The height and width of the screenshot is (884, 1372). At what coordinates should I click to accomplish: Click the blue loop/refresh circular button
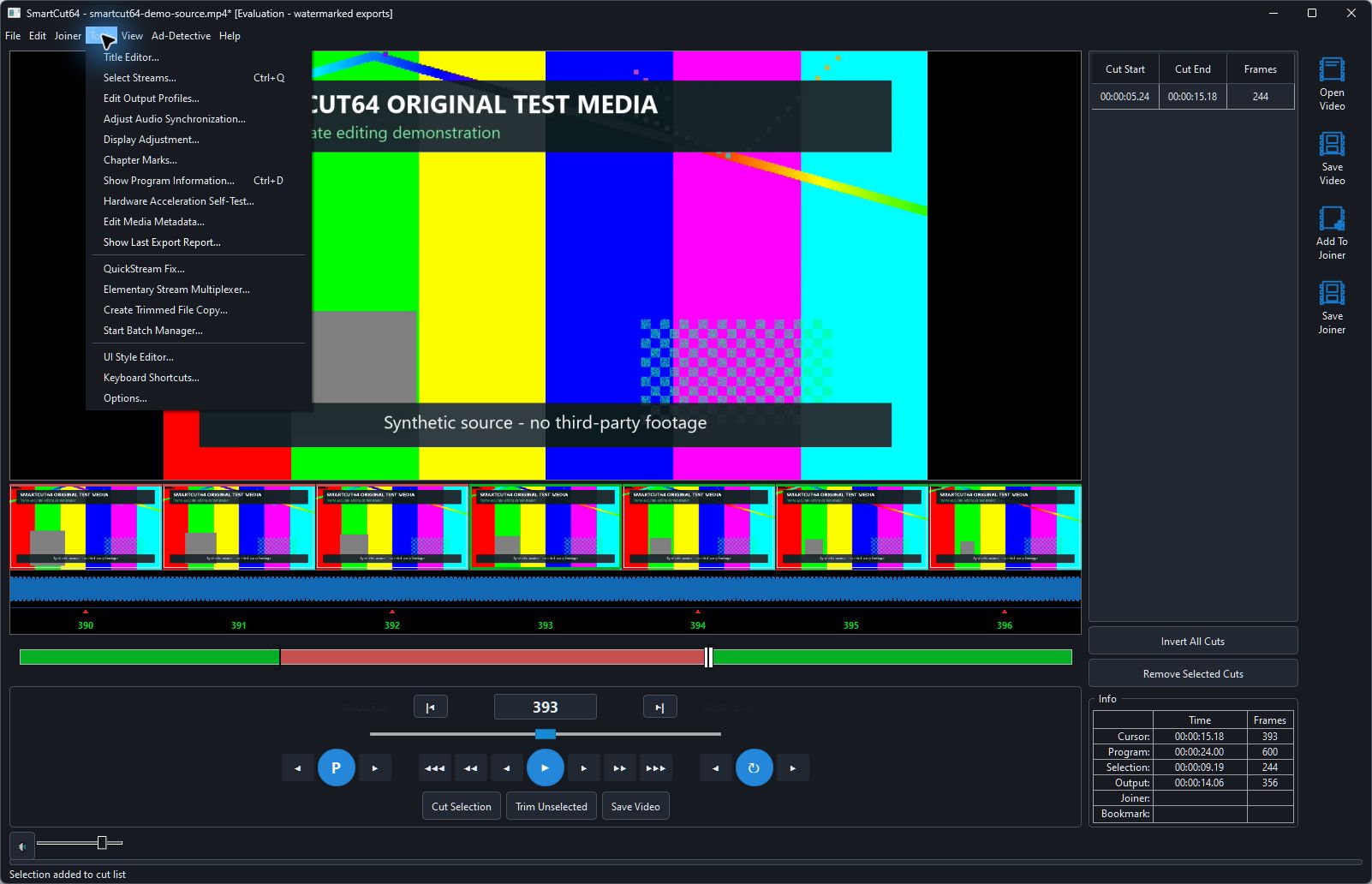click(x=754, y=768)
